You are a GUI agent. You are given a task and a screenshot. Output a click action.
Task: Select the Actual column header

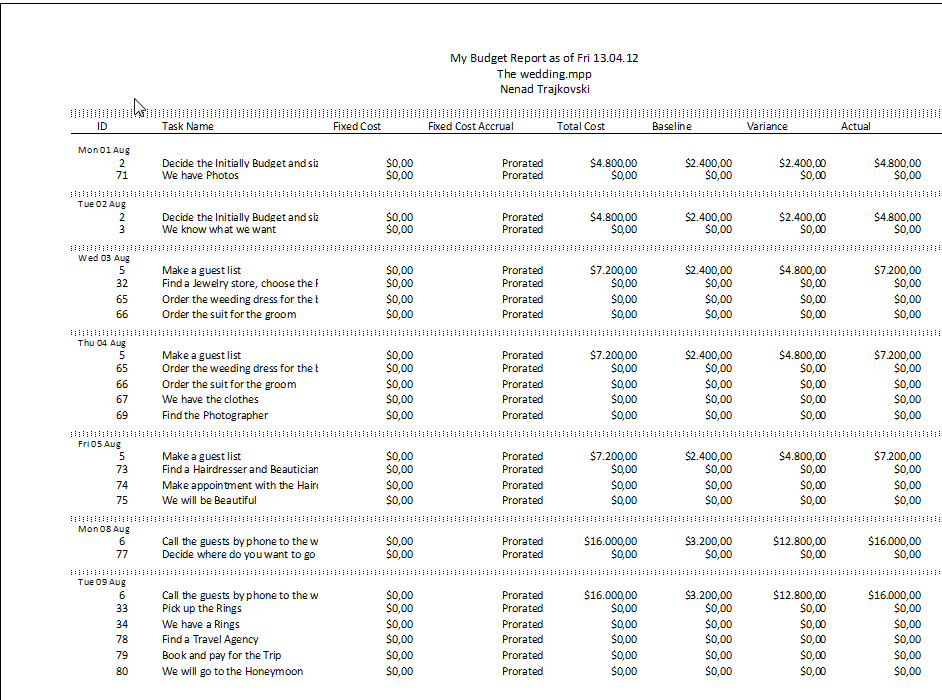pos(855,126)
